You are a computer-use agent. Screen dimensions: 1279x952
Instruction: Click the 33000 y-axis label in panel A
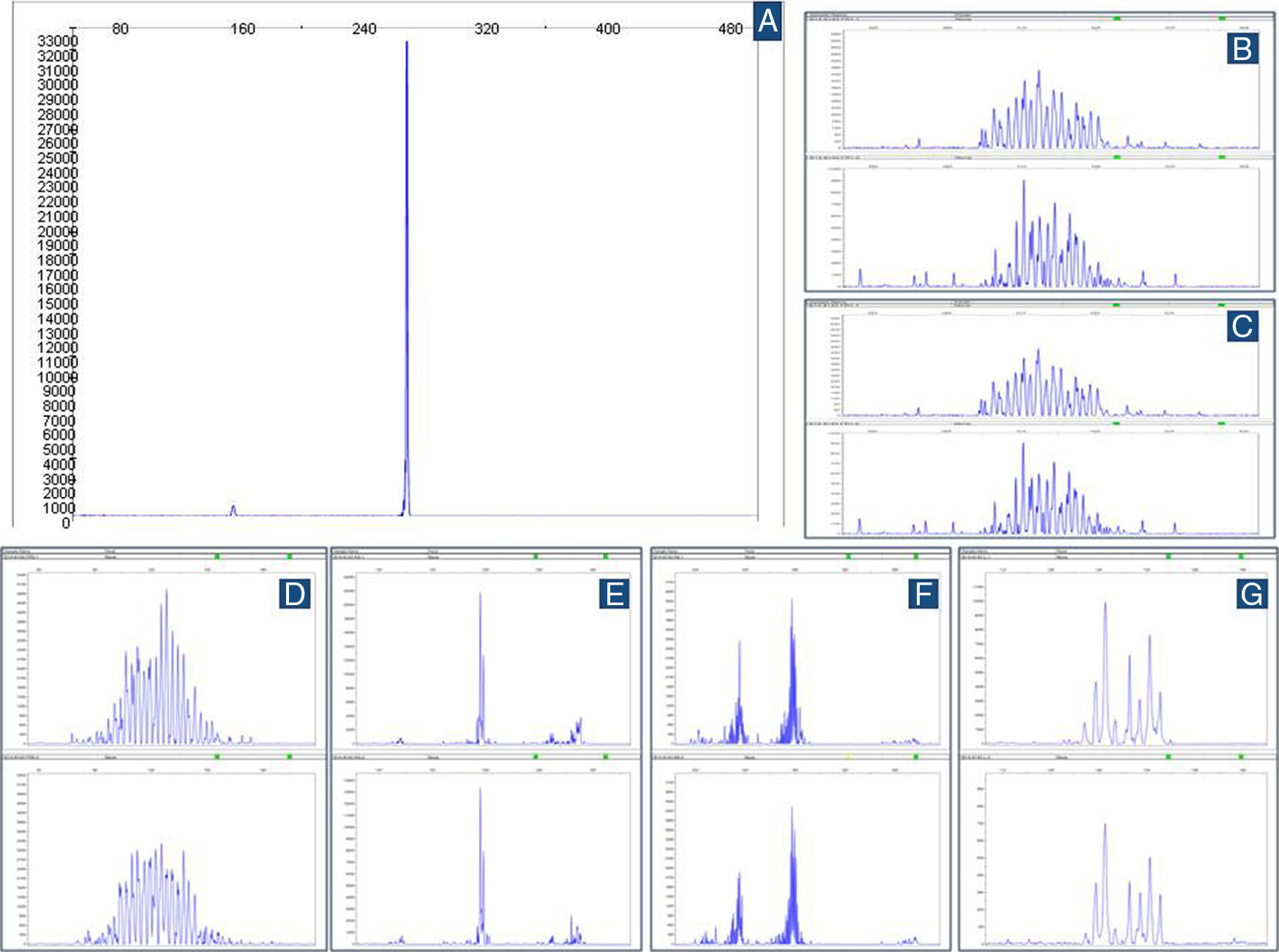point(57,41)
